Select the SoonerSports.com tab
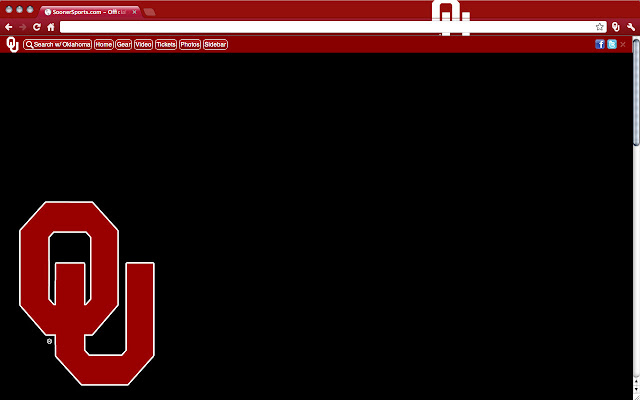Screen dimensions: 640x400 pyautogui.click(x=90, y=12)
